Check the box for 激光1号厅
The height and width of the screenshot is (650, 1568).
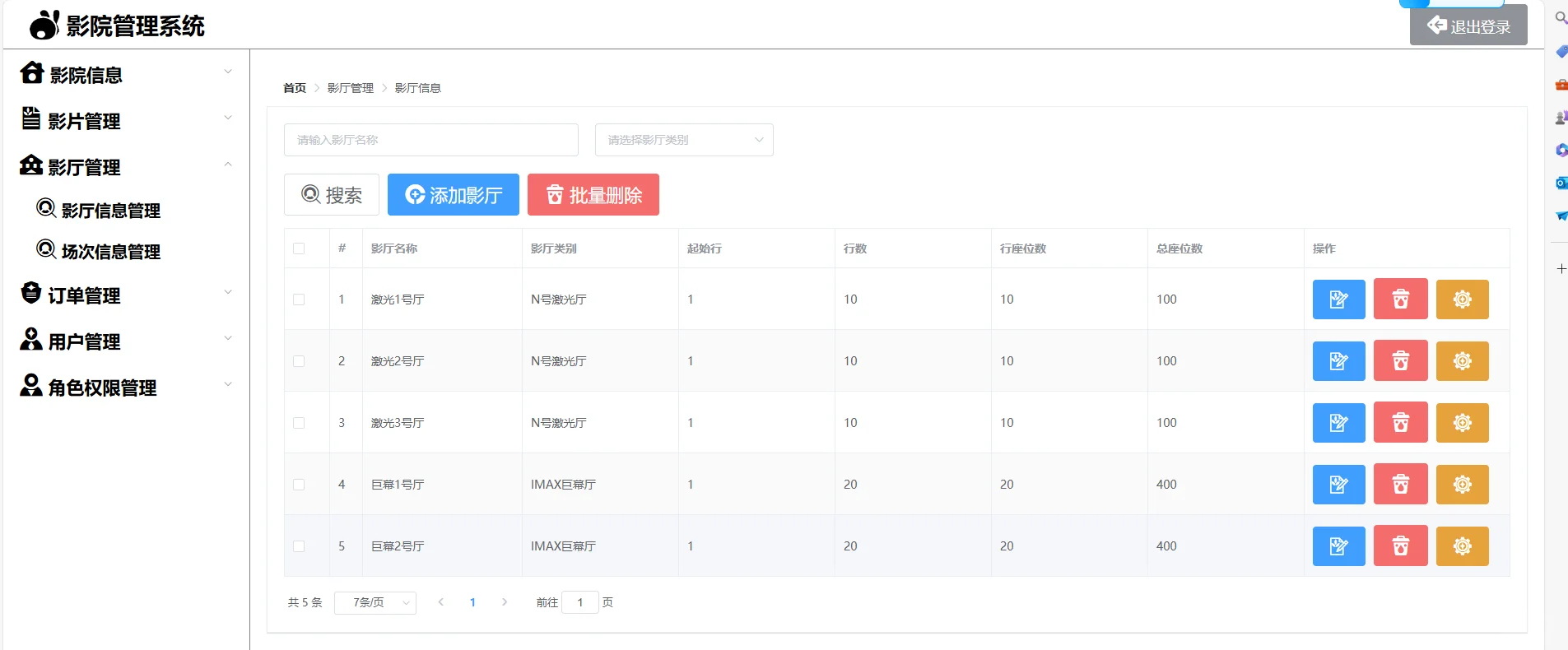coord(299,299)
